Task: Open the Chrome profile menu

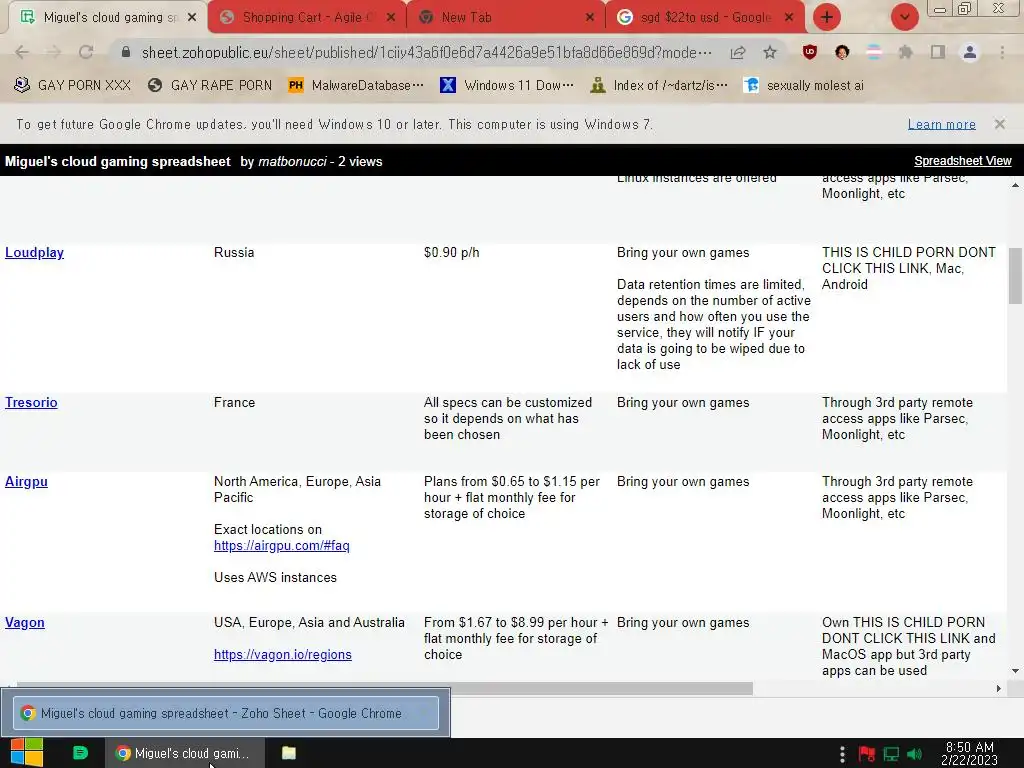Action: [x=970, y=52]
